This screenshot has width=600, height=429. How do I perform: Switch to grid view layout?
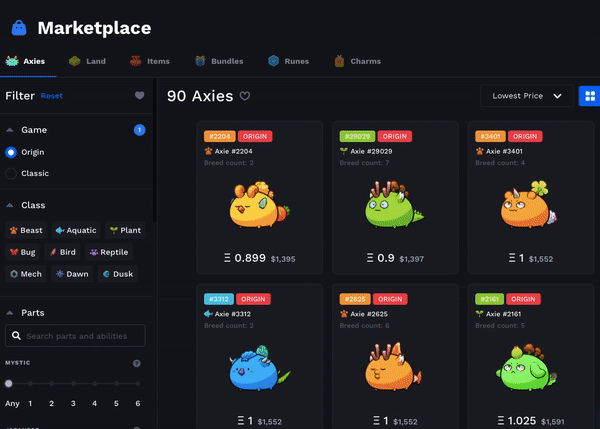click(x=590, y=96)
